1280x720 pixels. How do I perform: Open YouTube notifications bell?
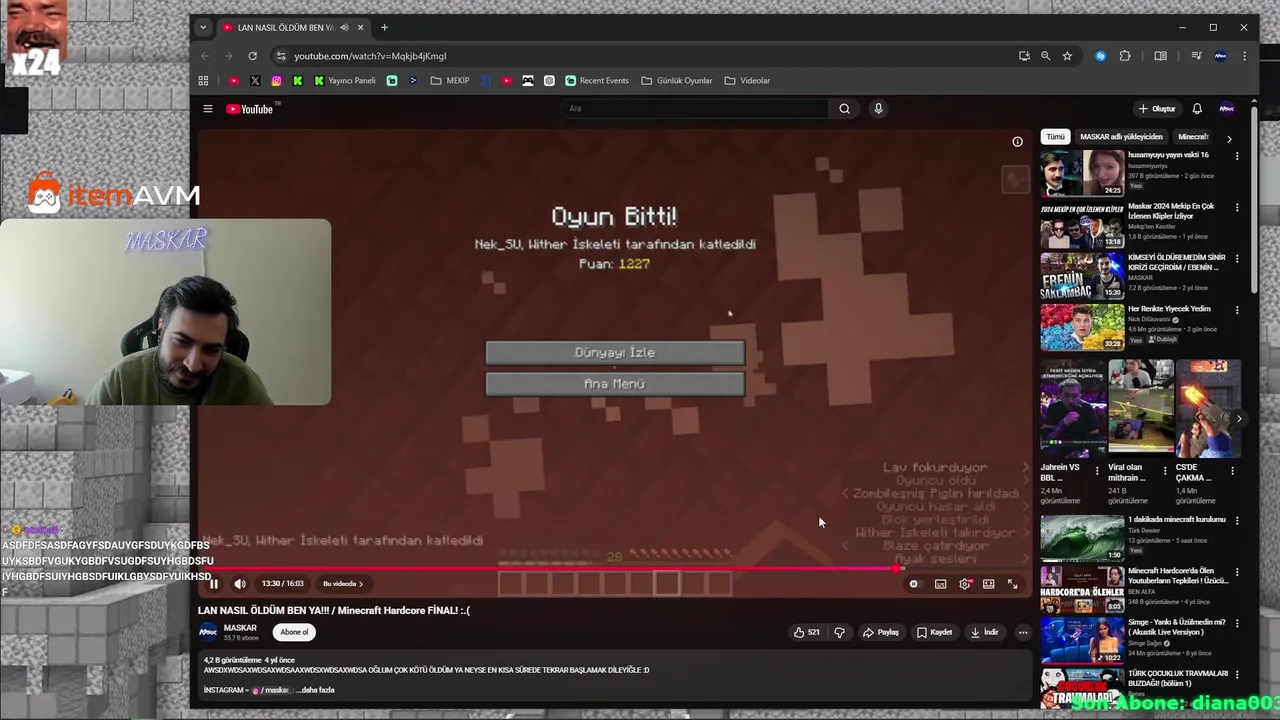(1197, 109)
